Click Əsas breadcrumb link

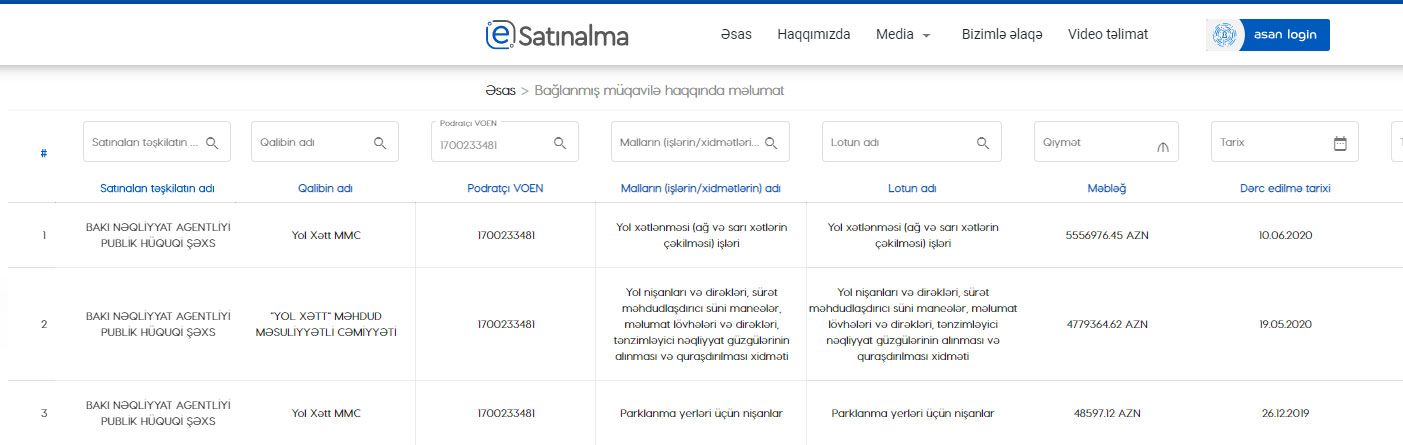coord(500,90)
